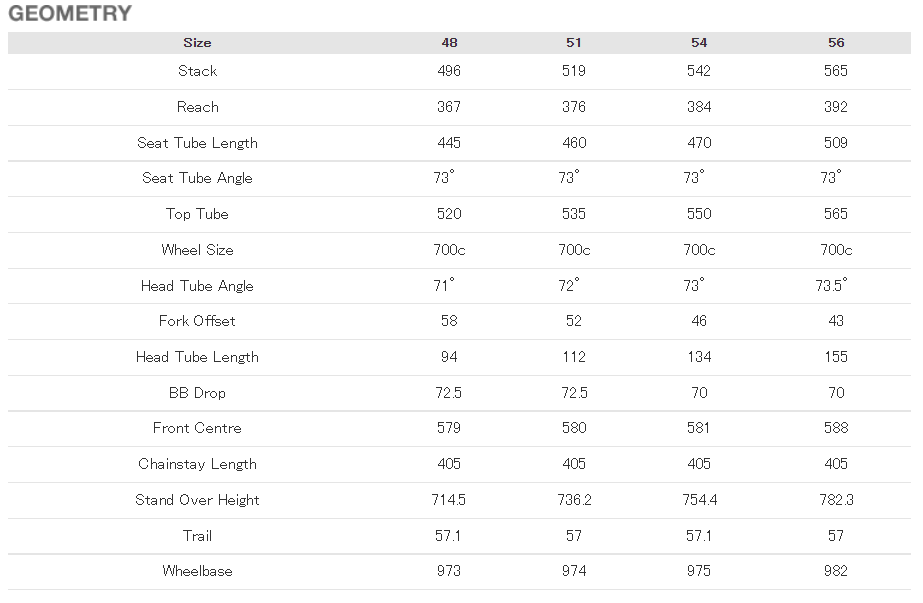Screen dimensions: 923x603
Task: Select the Size column header
Action: pyautogui.click(x=197, y=42)
